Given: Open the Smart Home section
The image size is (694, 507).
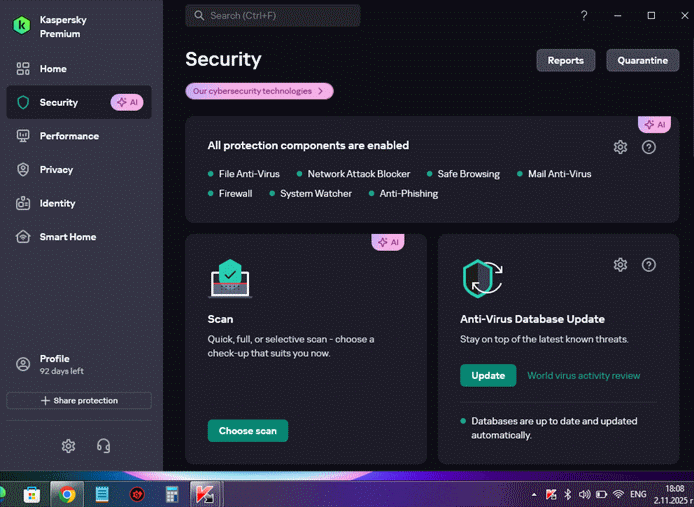Looking at the screenshot, I should [79, 237].
